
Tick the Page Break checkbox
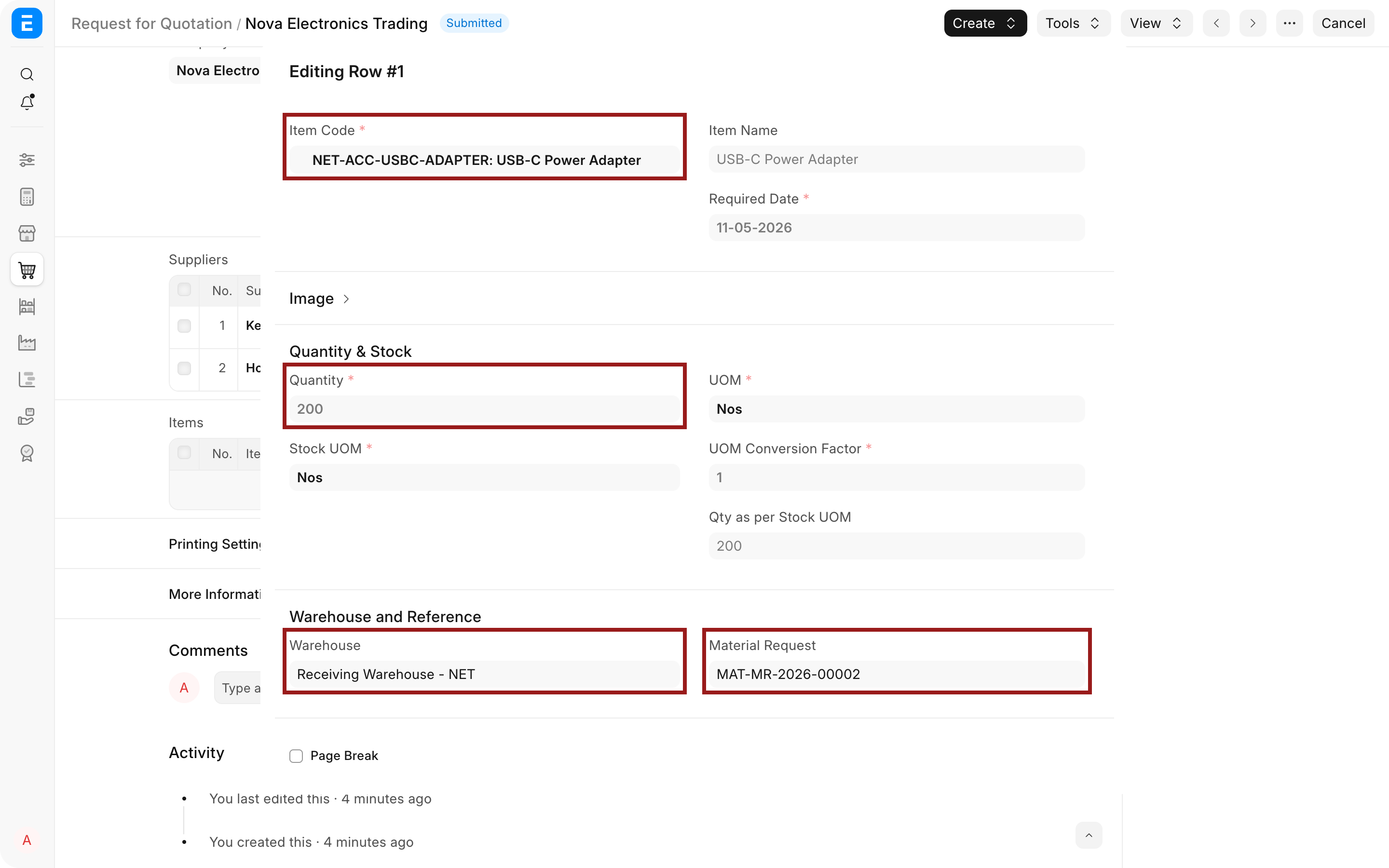pos(296,756)
